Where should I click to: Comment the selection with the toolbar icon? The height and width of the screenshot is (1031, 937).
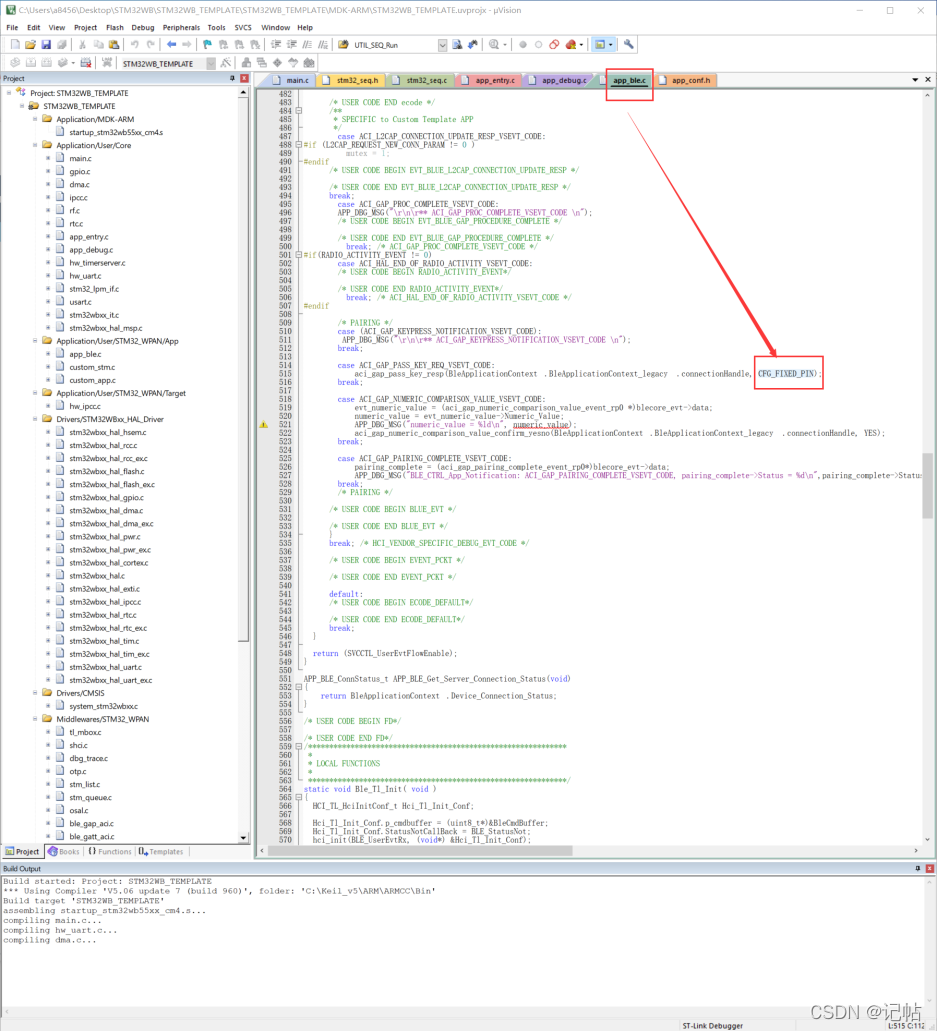307,45
